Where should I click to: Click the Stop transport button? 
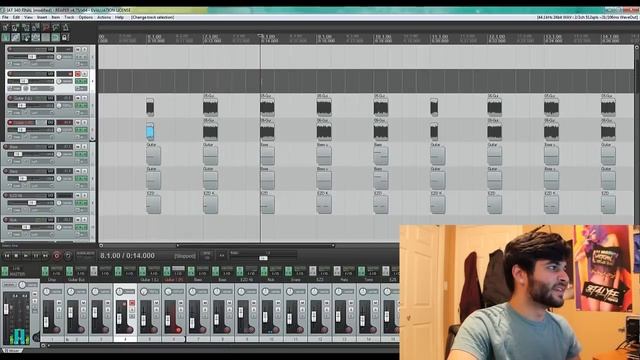click(16, 256)
